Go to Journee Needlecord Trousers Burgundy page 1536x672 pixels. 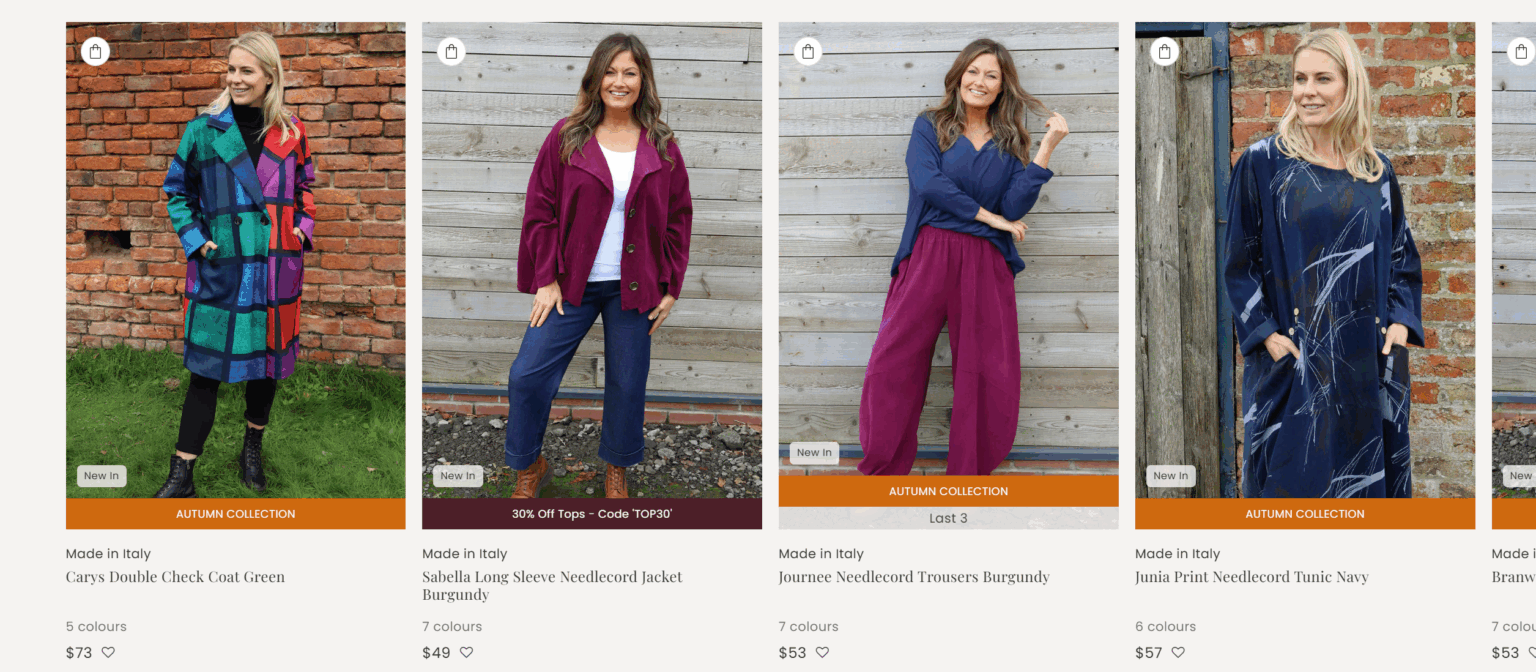coord(914,577)
